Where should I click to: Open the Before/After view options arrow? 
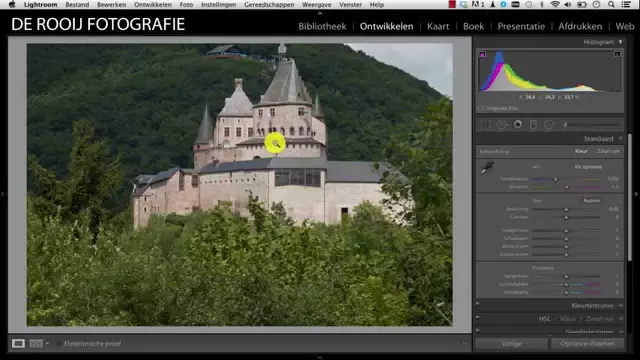47,344
